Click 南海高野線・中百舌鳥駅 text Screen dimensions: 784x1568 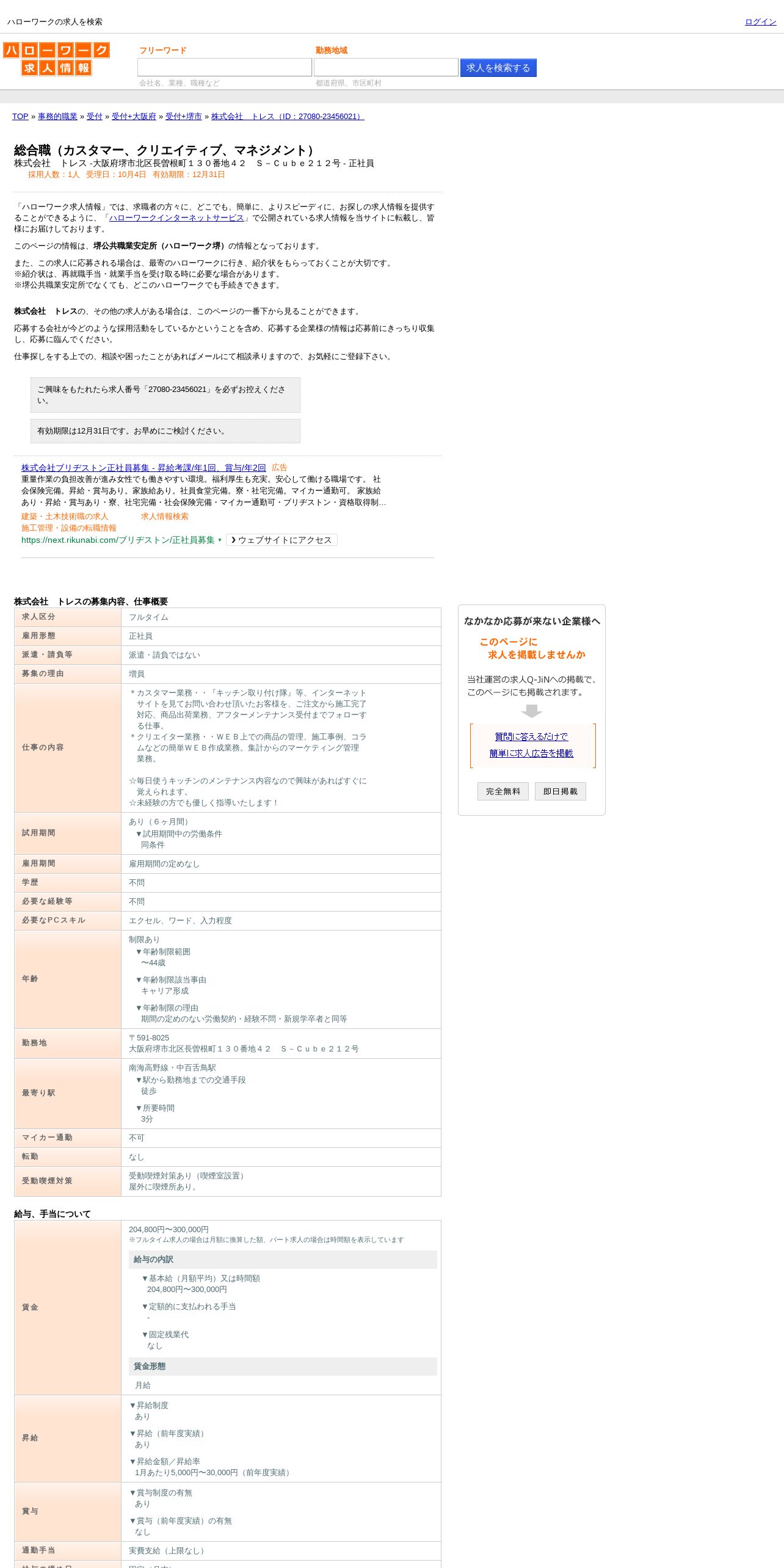click(172, 1068)
